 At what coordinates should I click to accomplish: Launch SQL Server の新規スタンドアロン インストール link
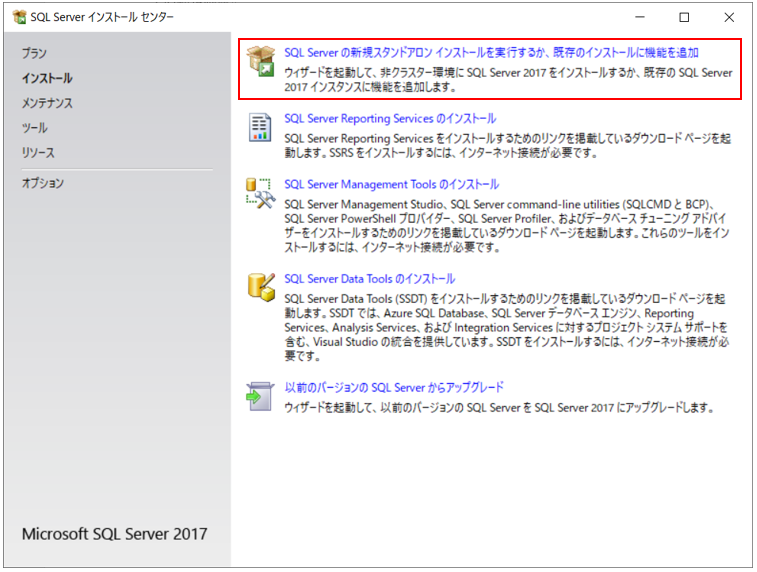coord(491,53)
